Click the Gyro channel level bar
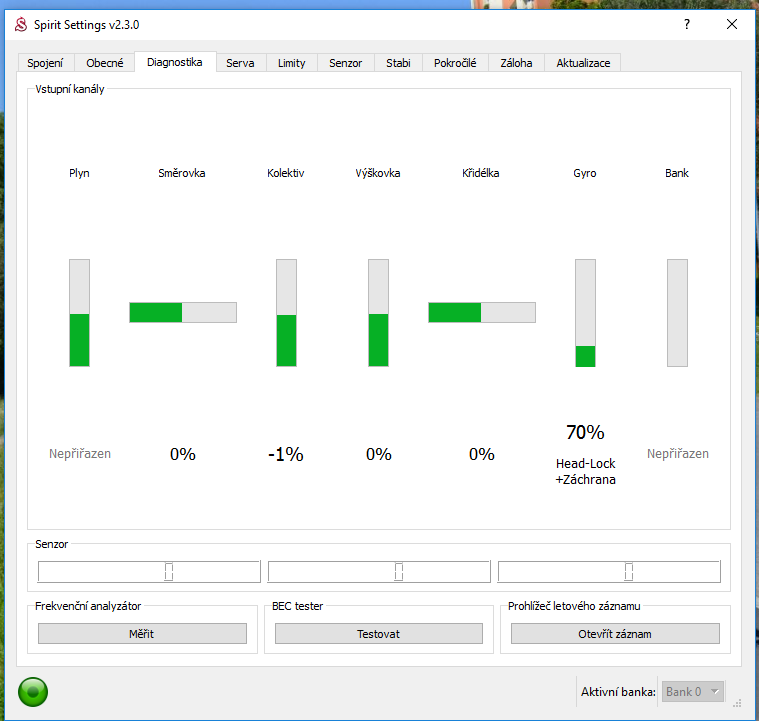 pos(585,313)
